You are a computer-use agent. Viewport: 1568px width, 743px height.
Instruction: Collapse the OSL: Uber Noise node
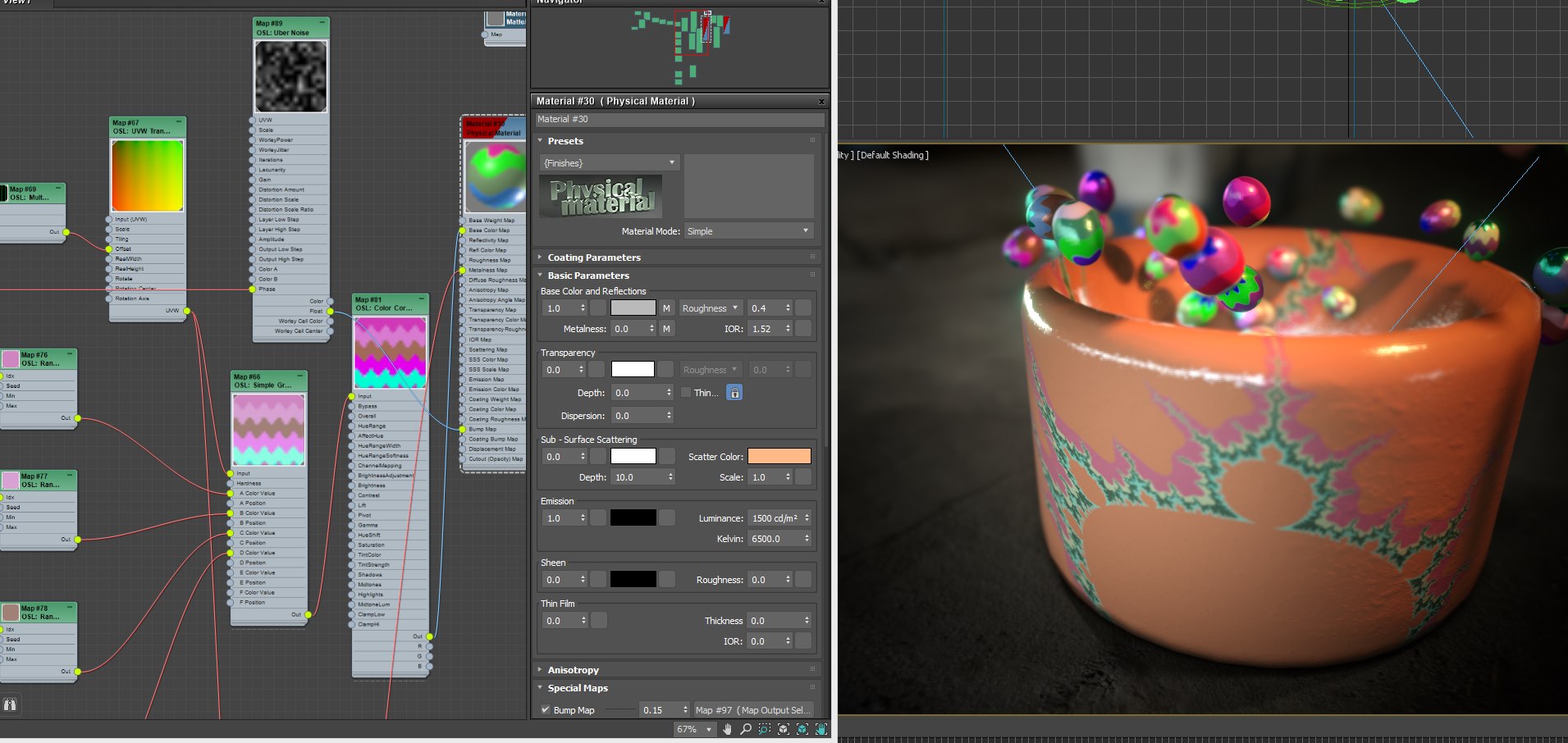click(x=322, y=23)
